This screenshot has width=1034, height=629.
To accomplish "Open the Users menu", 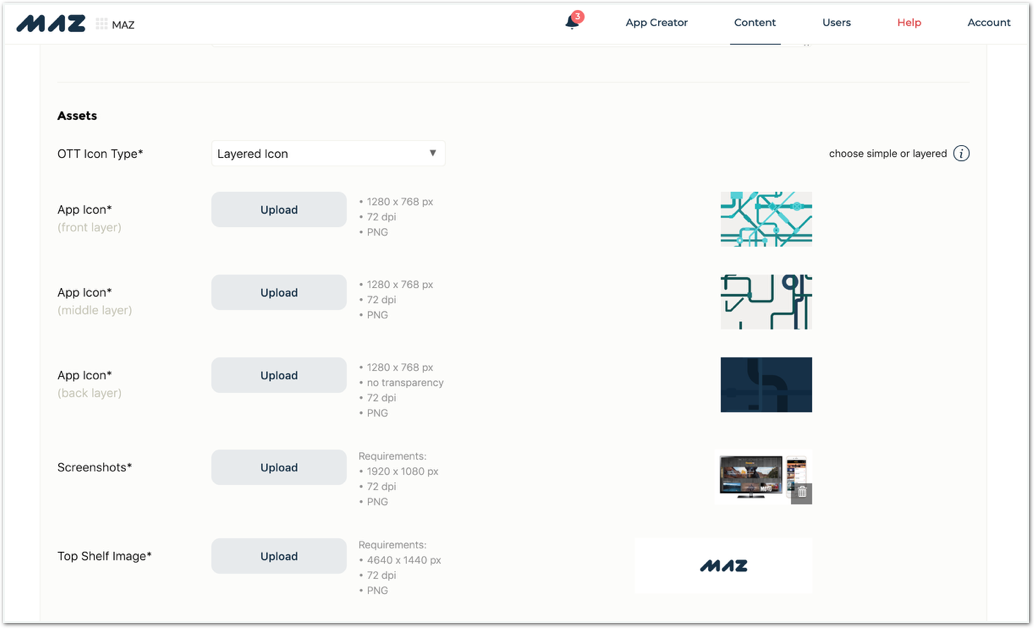I will tap(836, 22).
